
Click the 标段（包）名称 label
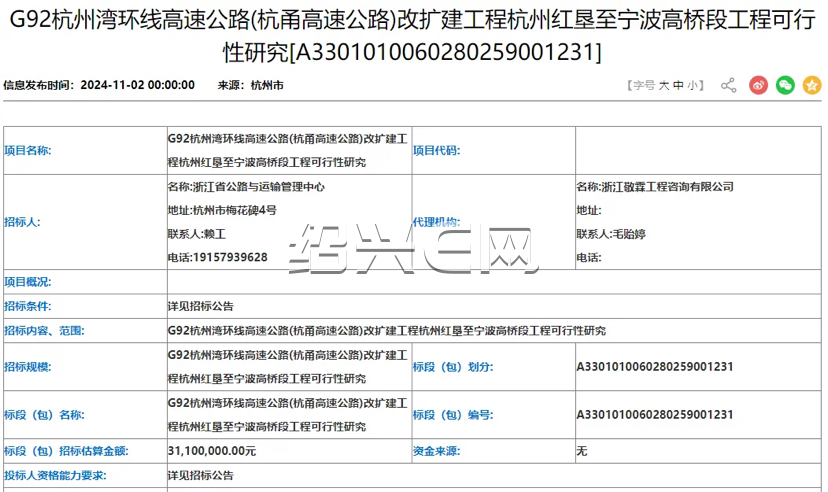click(x=44, y=415)
